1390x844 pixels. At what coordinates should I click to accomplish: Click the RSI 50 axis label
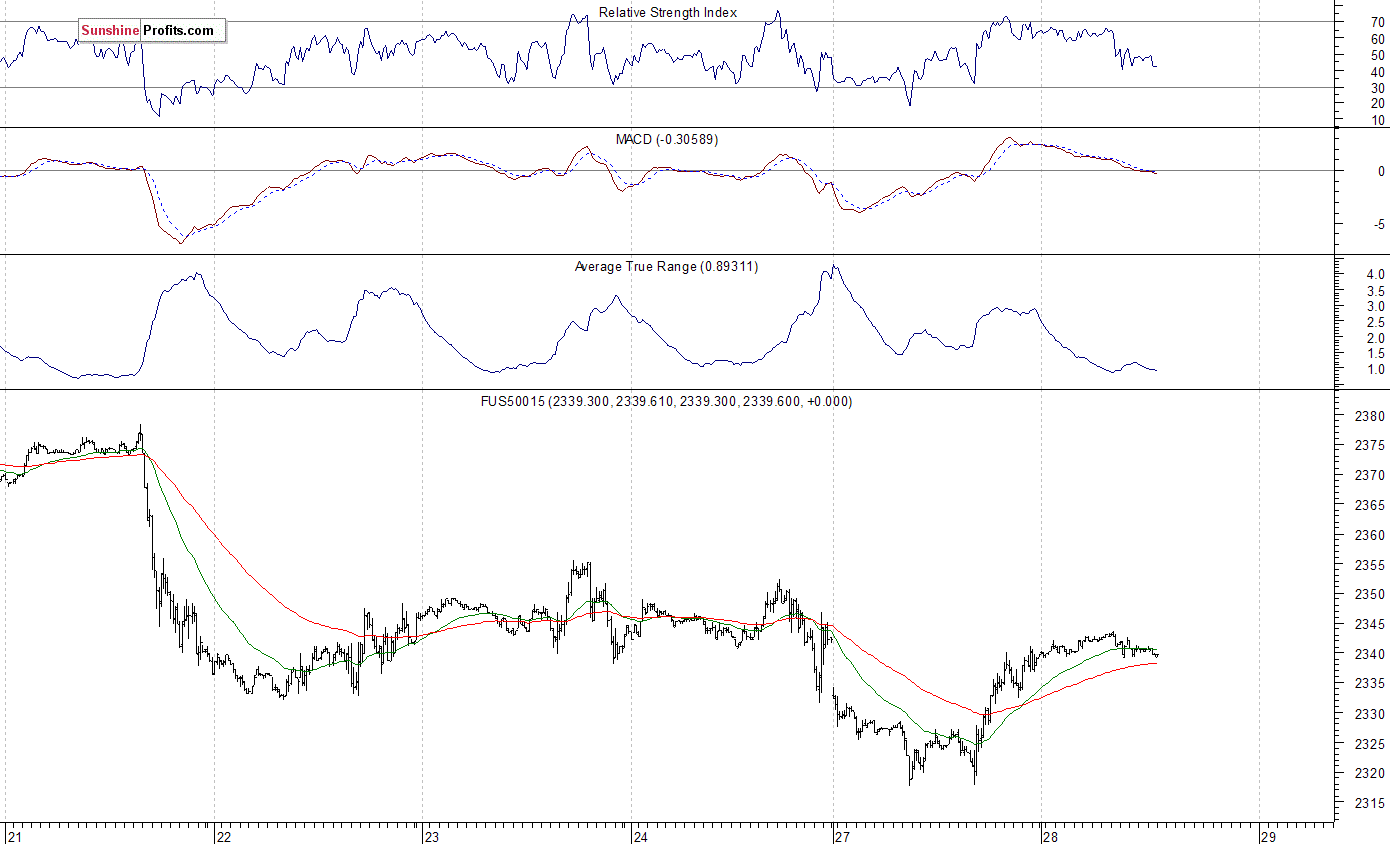point(1378,55)
